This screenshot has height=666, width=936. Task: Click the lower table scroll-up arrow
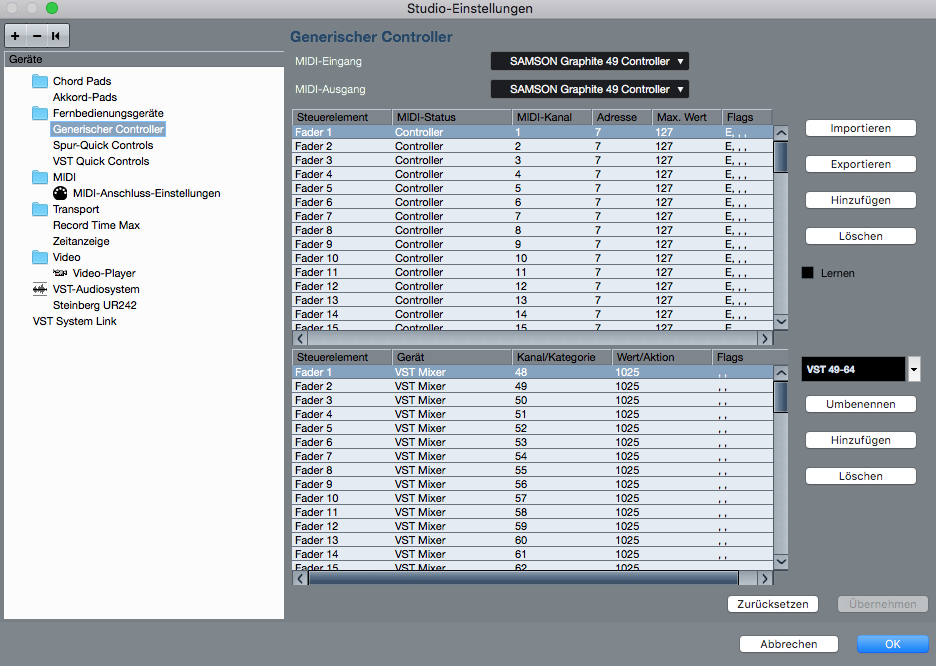[781, 373]
